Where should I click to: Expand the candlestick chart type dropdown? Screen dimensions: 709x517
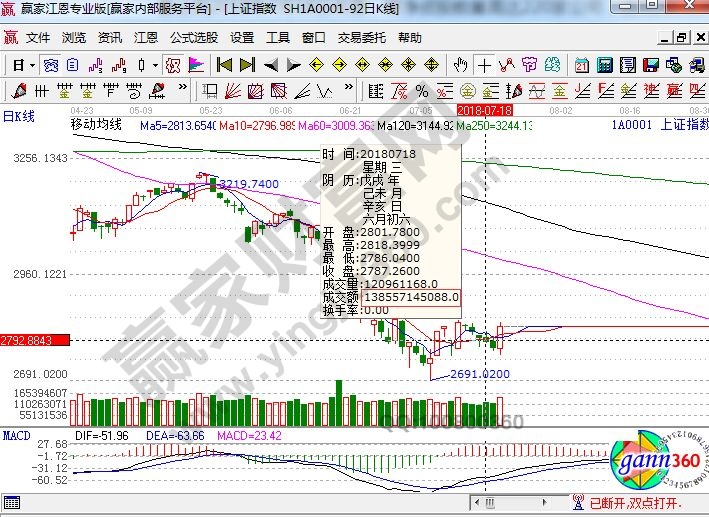tap(155, 65)
